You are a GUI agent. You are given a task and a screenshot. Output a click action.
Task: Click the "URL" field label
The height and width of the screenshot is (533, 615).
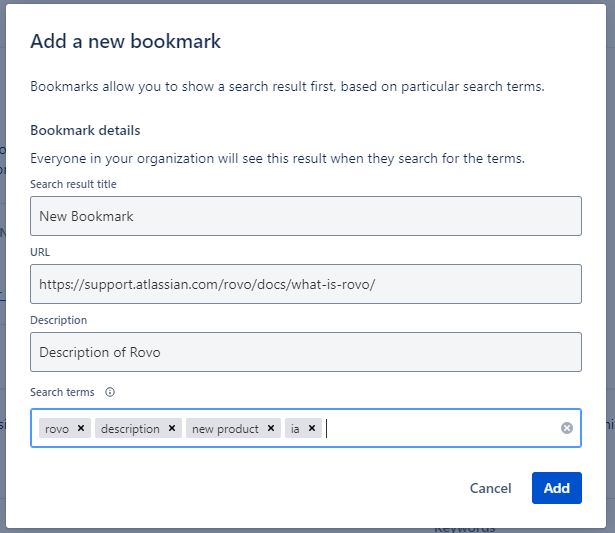click(x=40, y=252)
